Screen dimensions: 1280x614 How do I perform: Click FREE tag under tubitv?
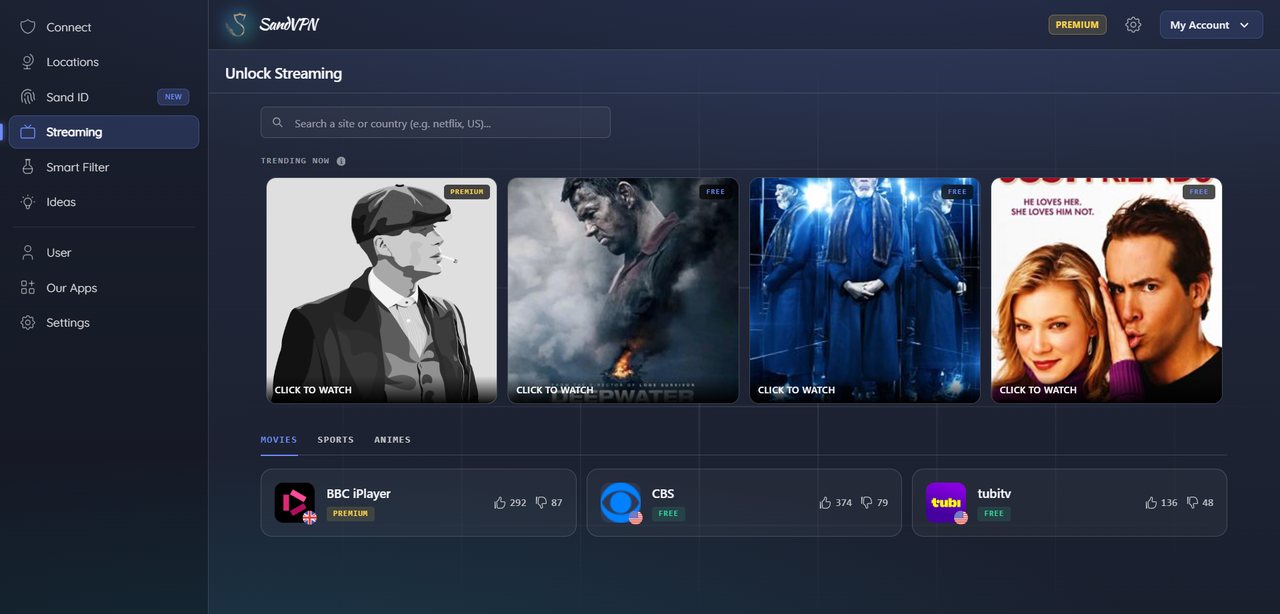tap(994, 514)
